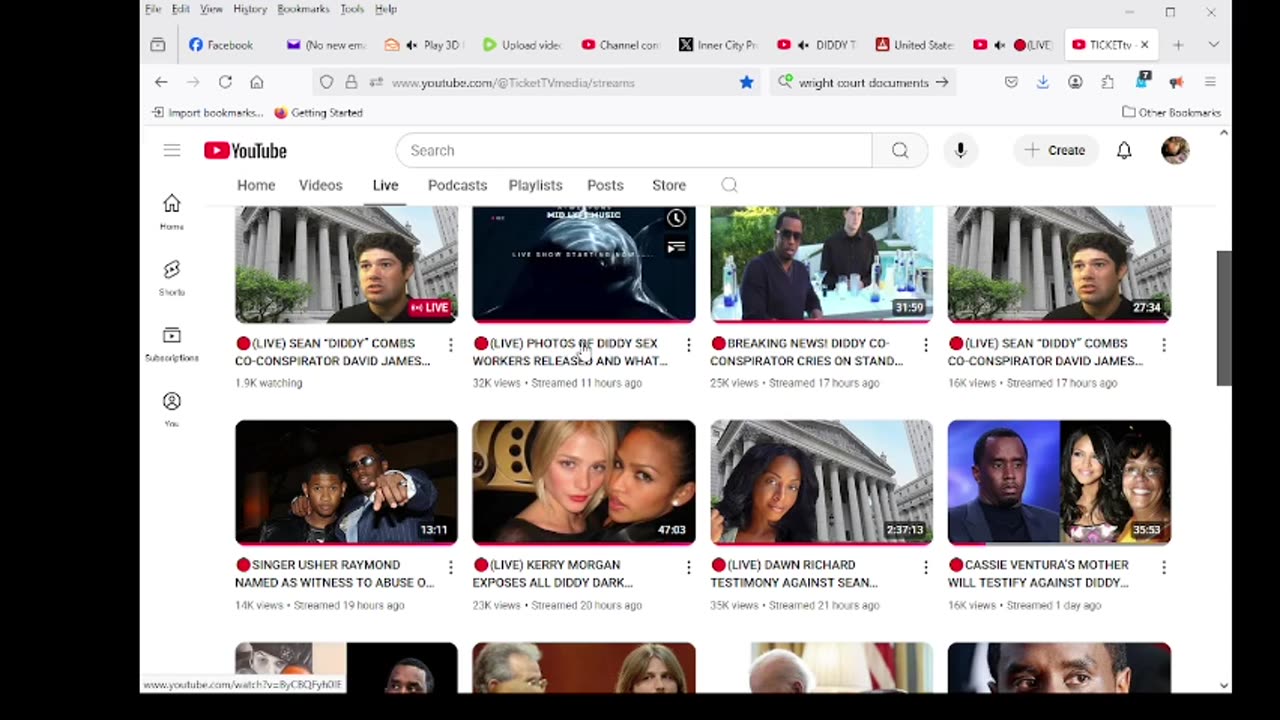
Task: Click in the YouTube Search field
Action: [x=634, y=150]
